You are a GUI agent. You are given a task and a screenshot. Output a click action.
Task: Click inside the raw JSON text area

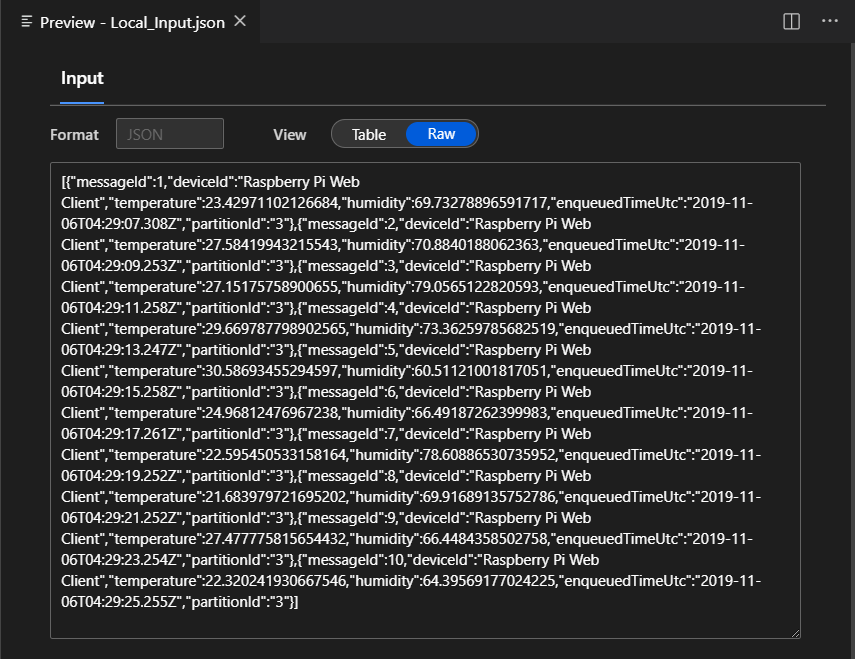coord(425,400)
